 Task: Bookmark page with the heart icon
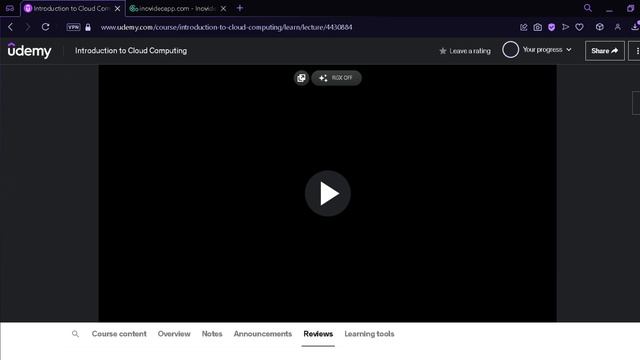(579, 27)
